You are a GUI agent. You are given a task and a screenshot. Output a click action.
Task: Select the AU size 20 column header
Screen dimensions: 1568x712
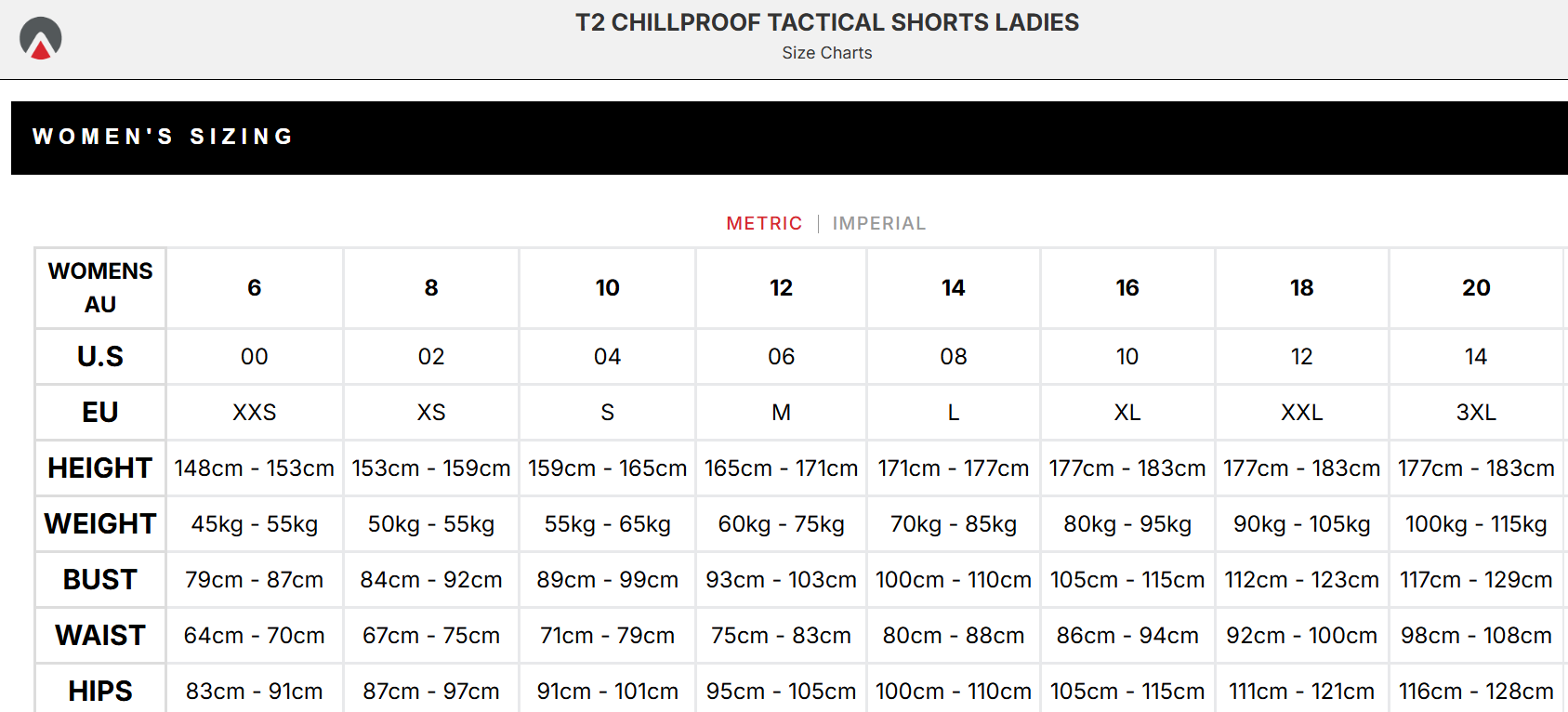point(1475,288)
